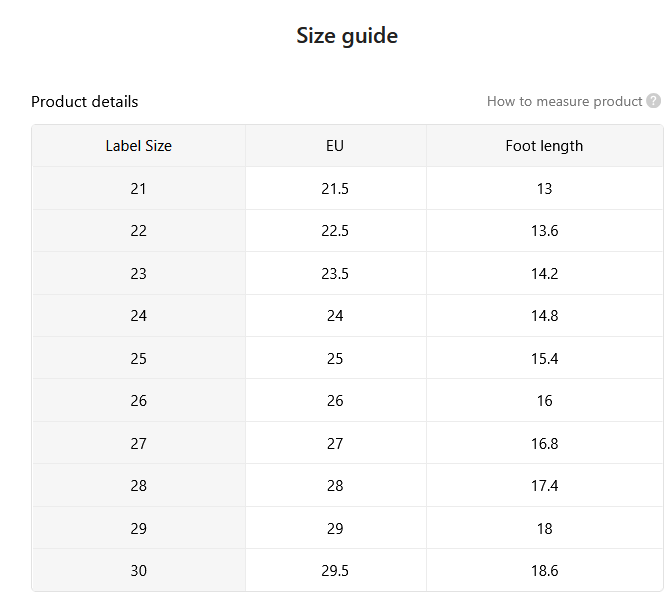Open the How to measure product link
669x605 pixels.
(x=564, y=102)
